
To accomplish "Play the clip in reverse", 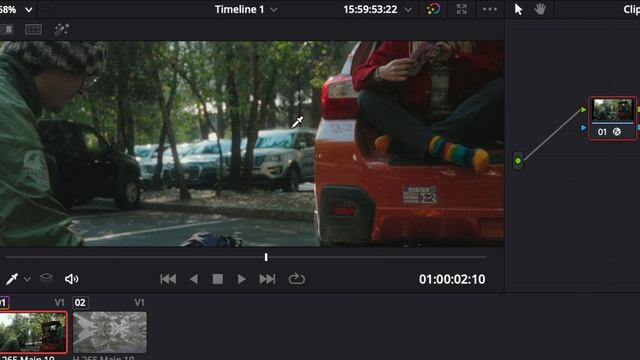I will click(194, 279).
